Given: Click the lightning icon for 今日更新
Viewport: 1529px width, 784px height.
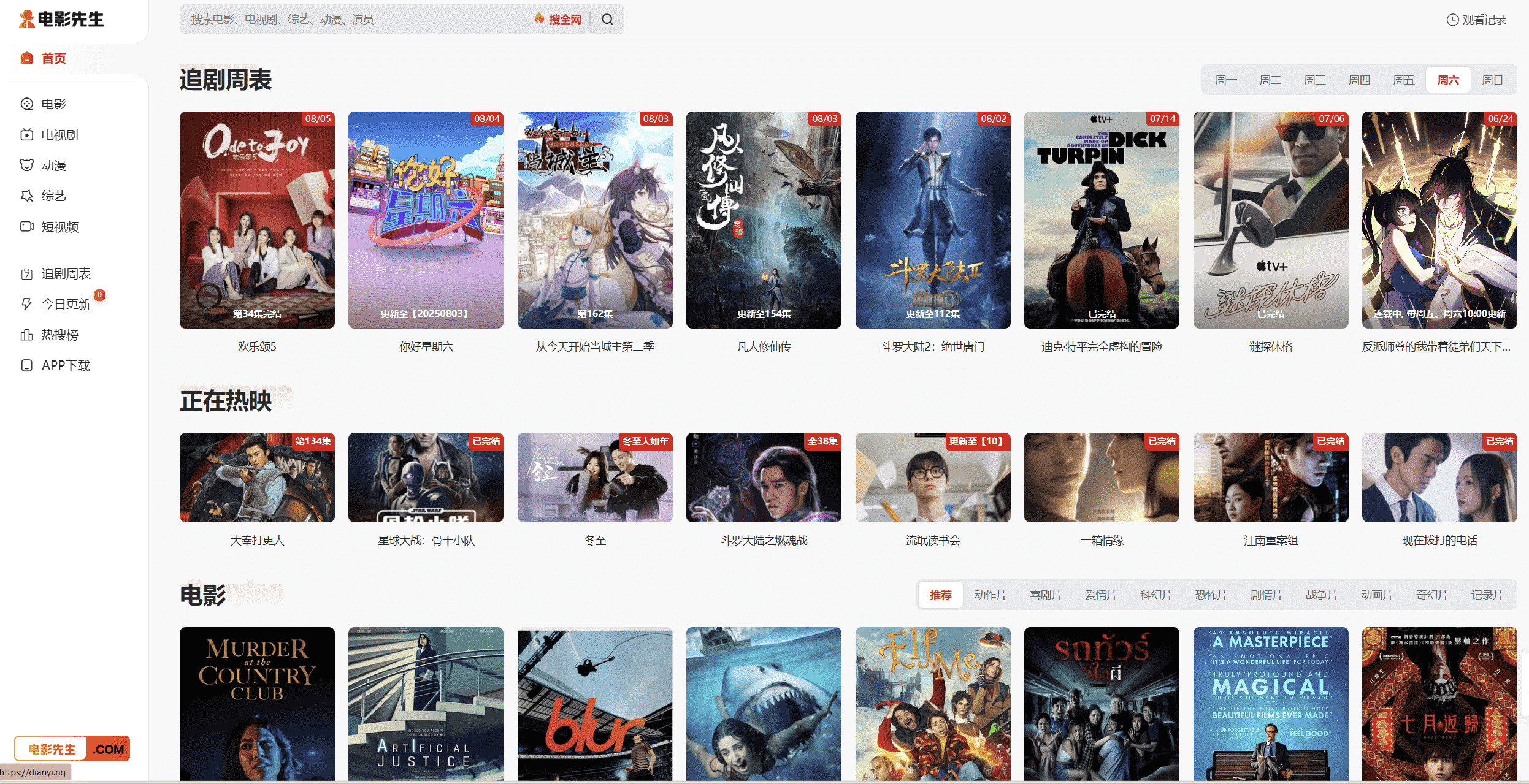Looking at the screenshot, I should (x=26, y=304).
